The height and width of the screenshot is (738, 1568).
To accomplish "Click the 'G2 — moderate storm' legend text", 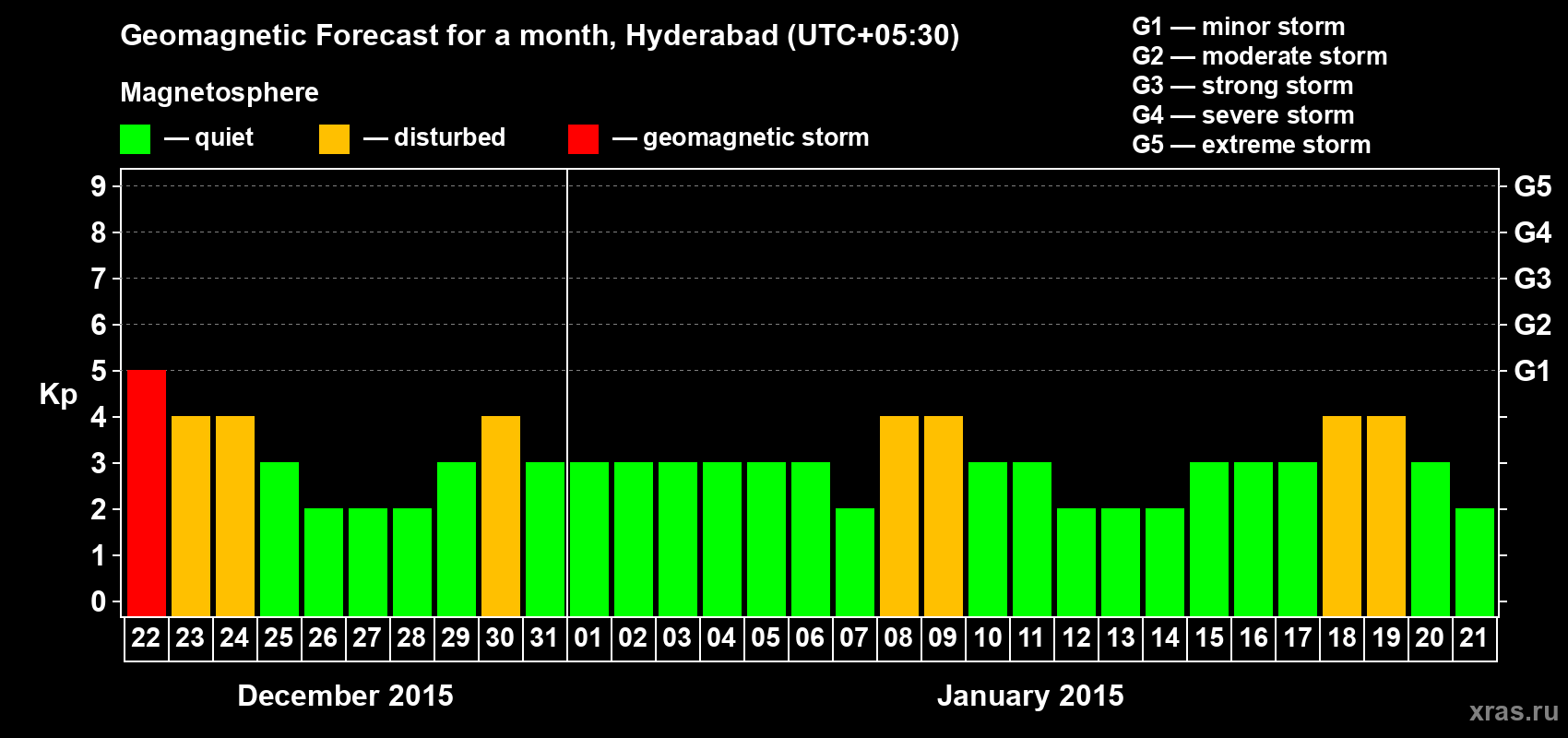I will 1260,56.
